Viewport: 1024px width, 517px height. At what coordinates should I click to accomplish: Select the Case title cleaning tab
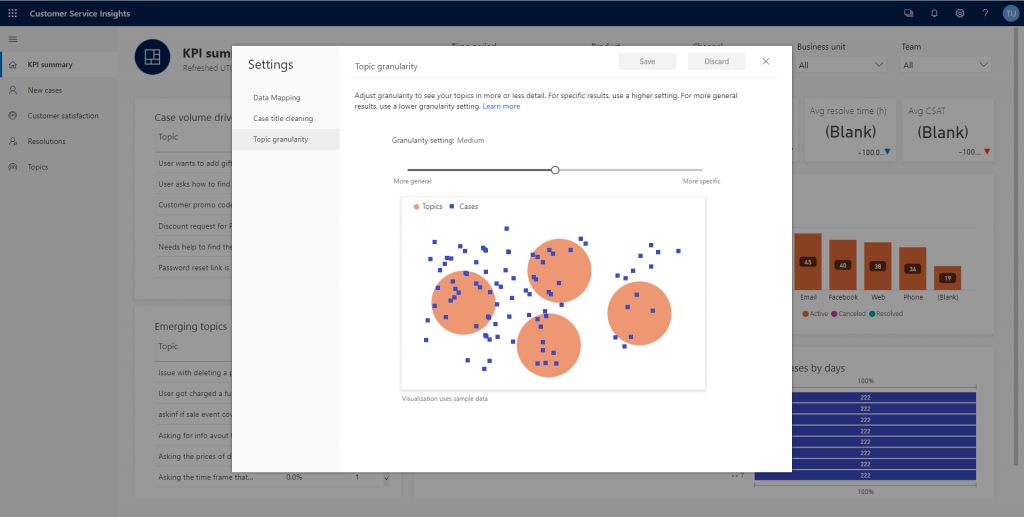point(283,118)
